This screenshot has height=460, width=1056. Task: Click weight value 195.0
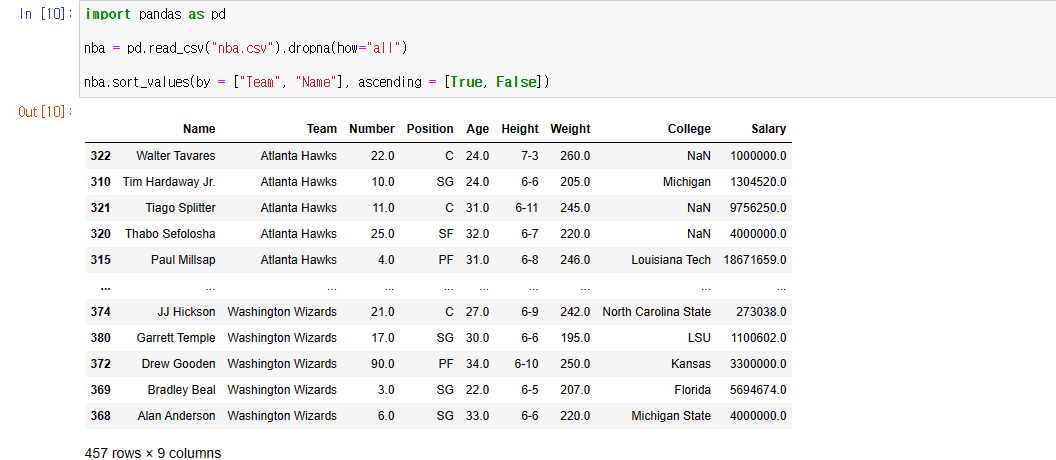pos(575,337)
